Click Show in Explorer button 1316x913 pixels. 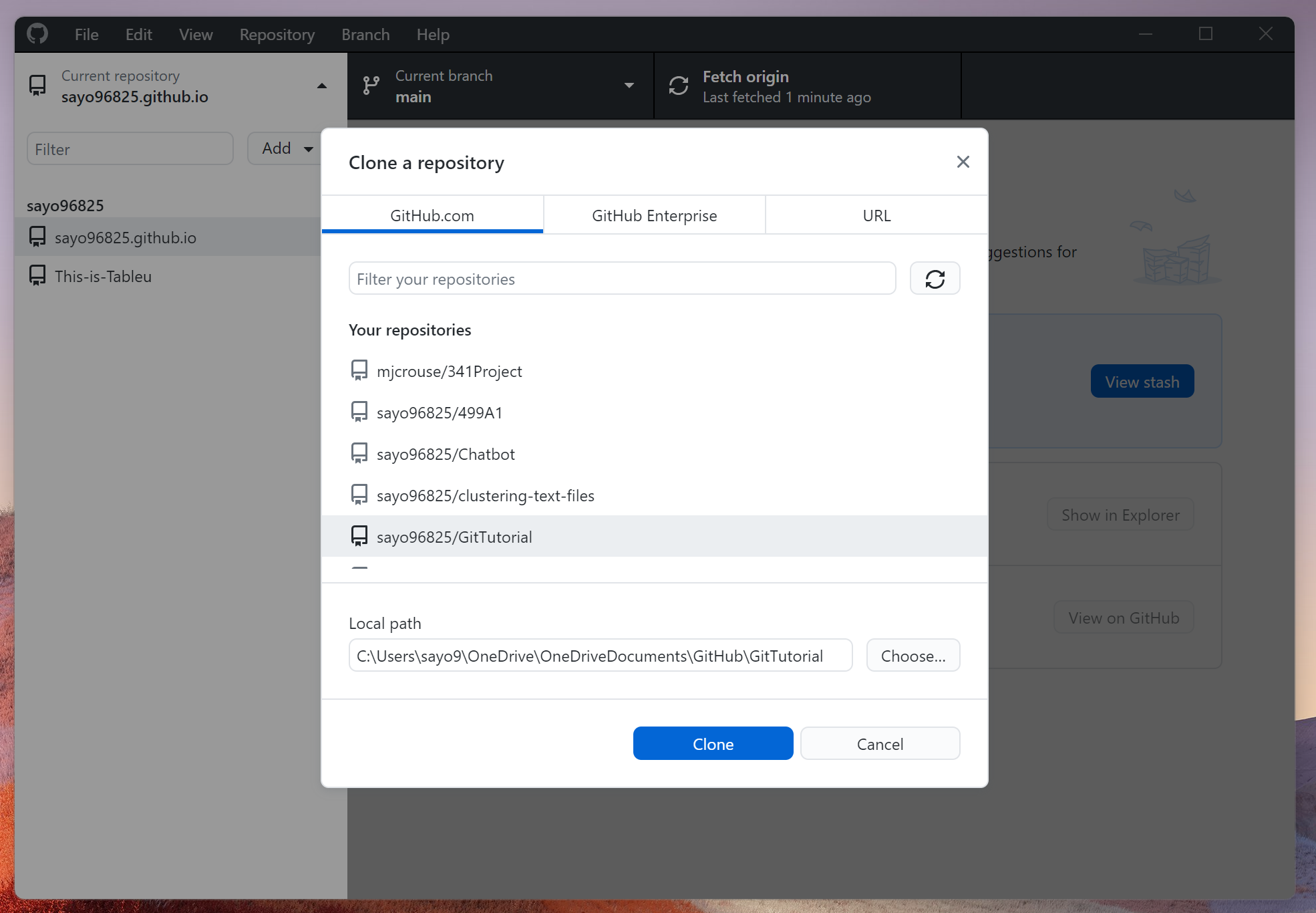click(x=1120, y=515)
